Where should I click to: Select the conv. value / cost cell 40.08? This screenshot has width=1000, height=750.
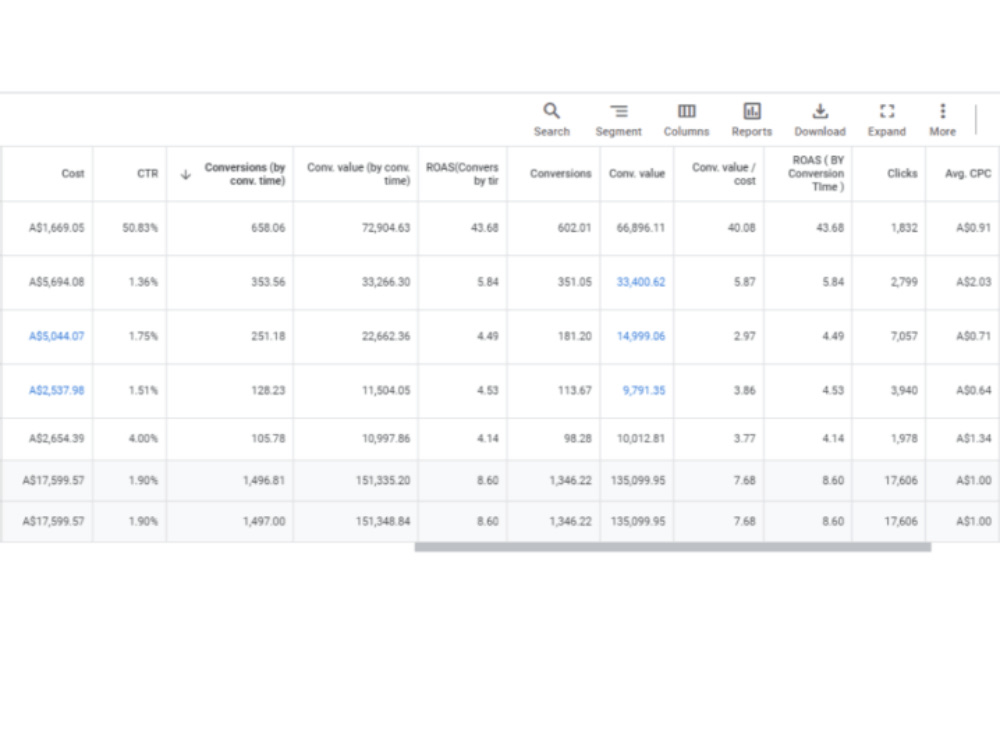point(742,228)
